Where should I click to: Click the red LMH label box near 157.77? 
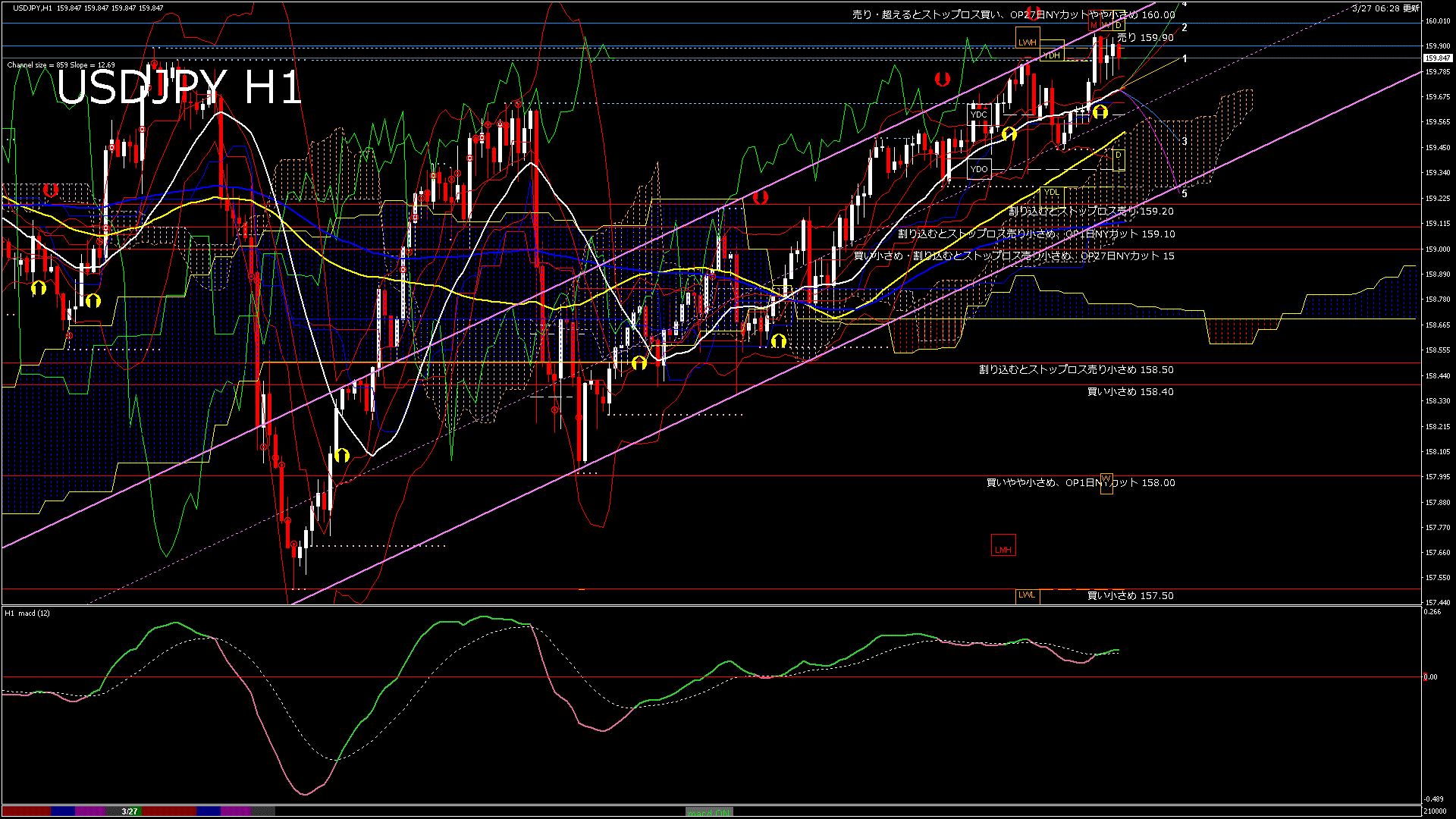(x=1003, y=547)
